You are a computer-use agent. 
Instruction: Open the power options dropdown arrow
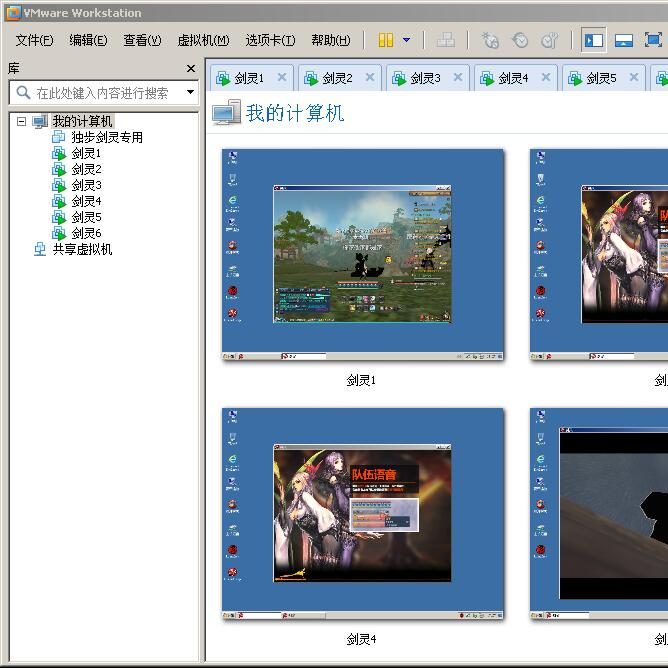point(406,40)
